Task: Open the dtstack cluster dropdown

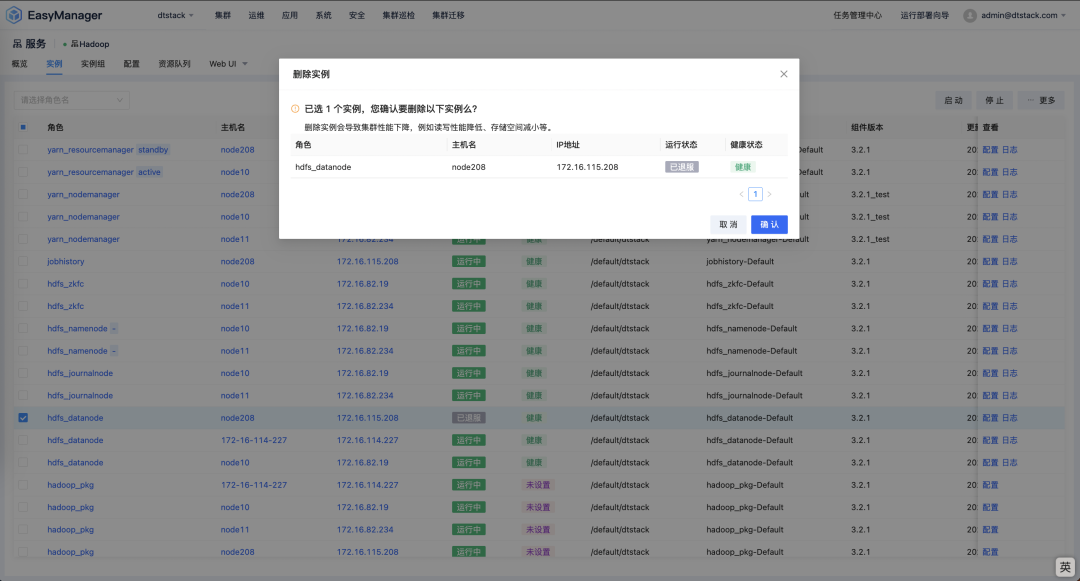Action: click(x=176, y=16)
